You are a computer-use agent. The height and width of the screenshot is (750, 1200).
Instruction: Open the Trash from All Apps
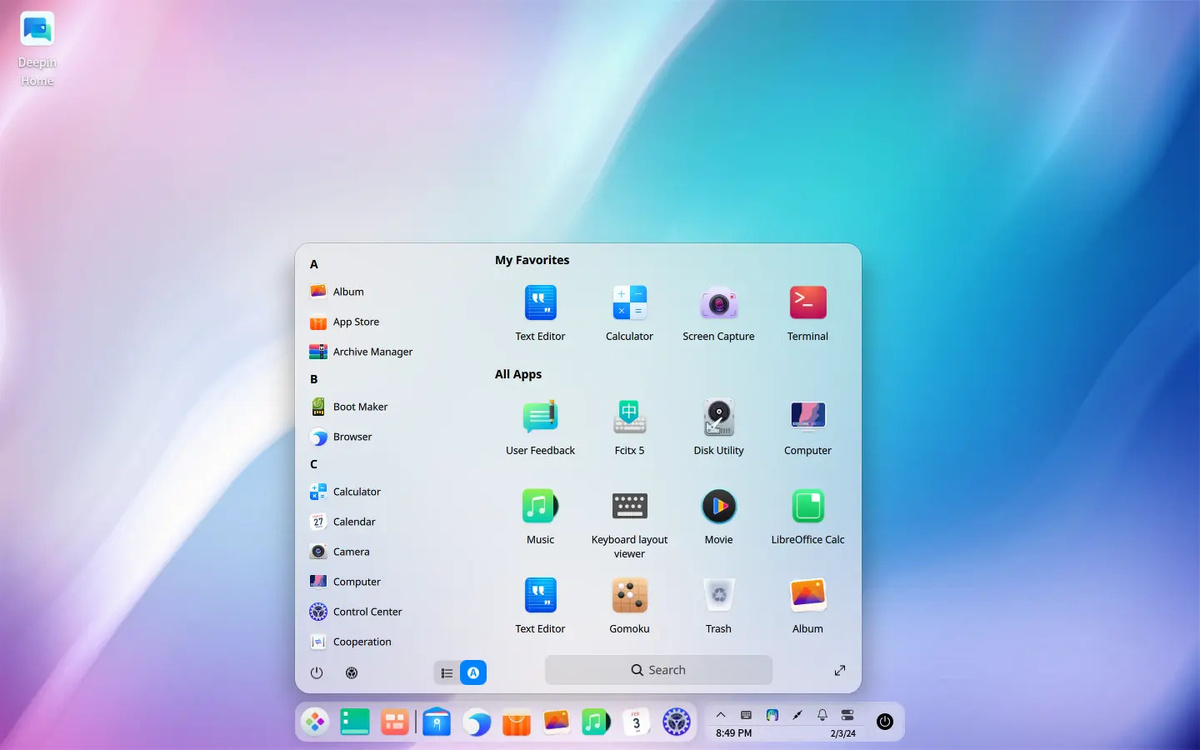[x=718, y=596]
